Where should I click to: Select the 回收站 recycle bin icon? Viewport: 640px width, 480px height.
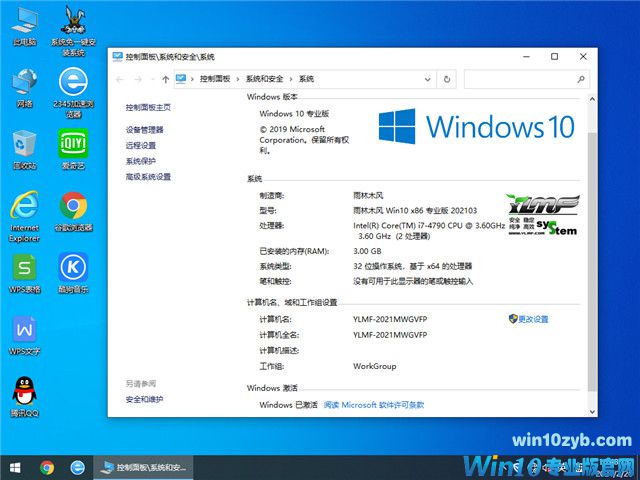(x=24, y=149)
